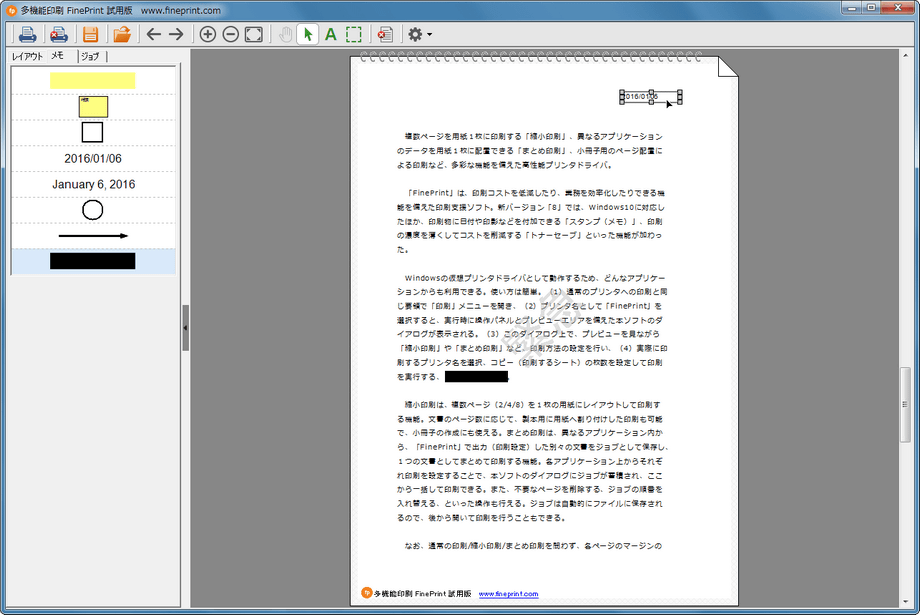Select the yellow highlighter stamp
Screen dimensions: 920x615
coord(93,80)
